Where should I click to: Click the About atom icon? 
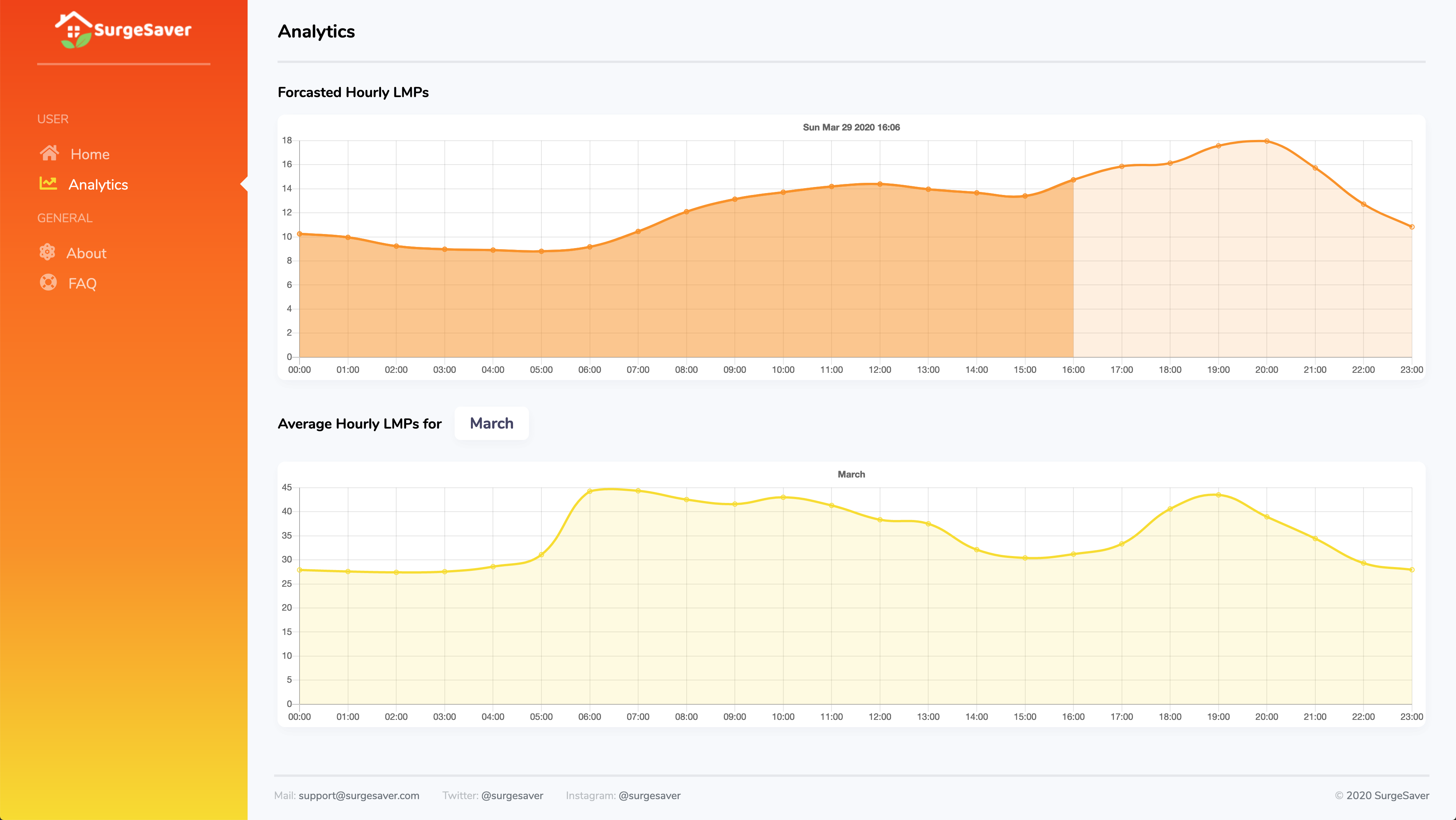coord(47,252)
